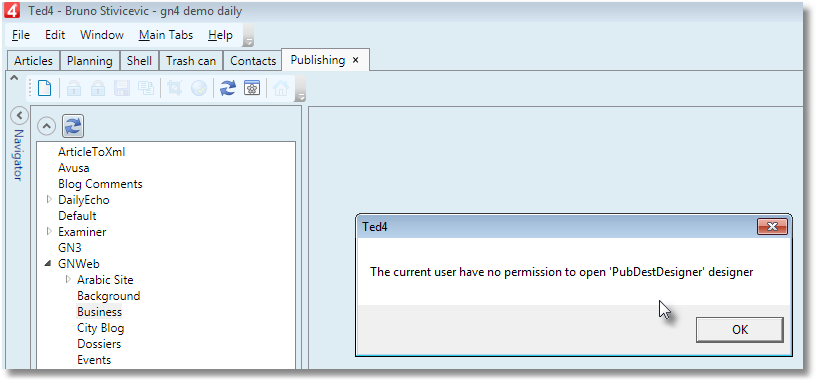Close the Publishing tab

click(356, 60)
